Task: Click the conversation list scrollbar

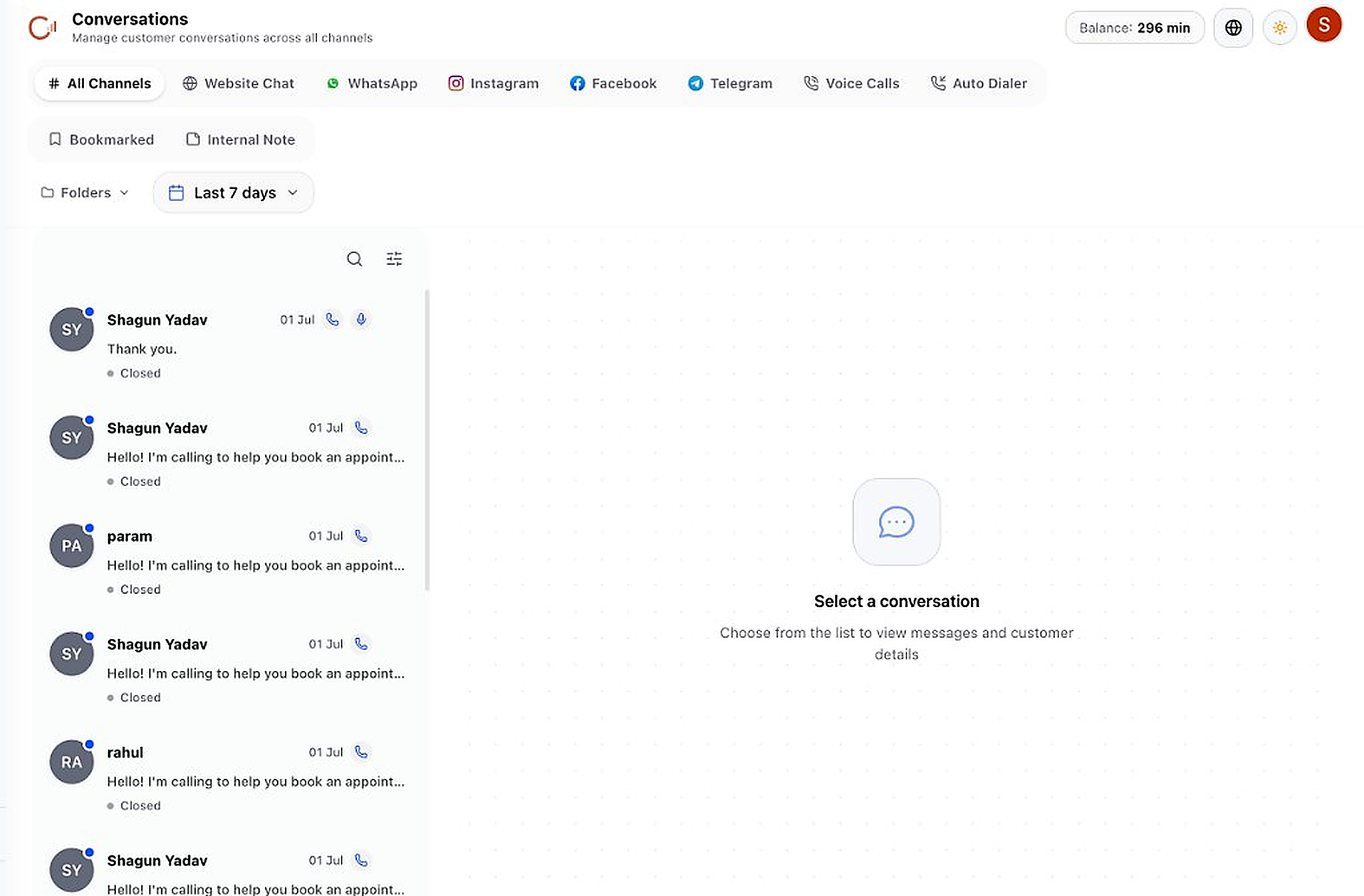Action: pos(427,440)
